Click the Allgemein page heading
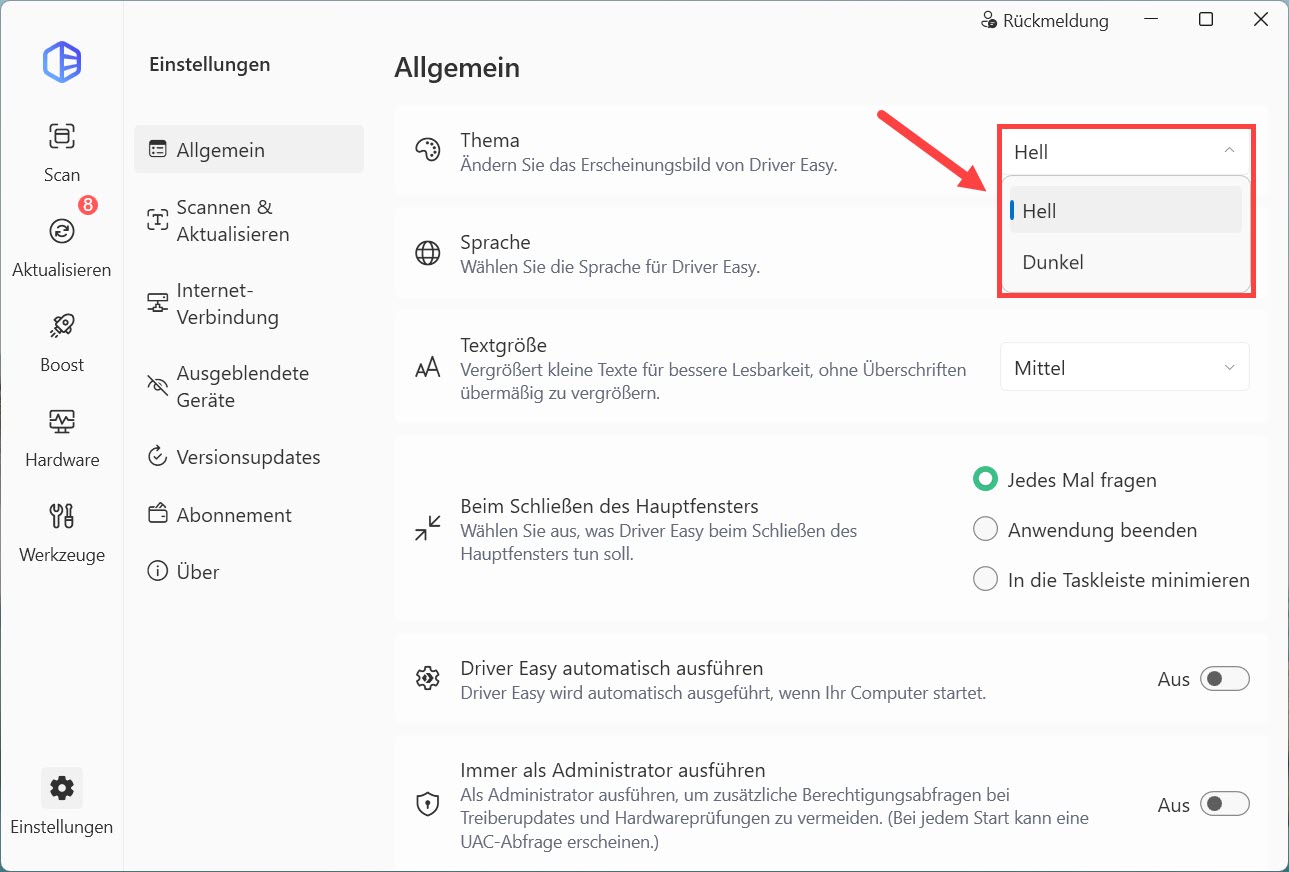 point(457,68)
